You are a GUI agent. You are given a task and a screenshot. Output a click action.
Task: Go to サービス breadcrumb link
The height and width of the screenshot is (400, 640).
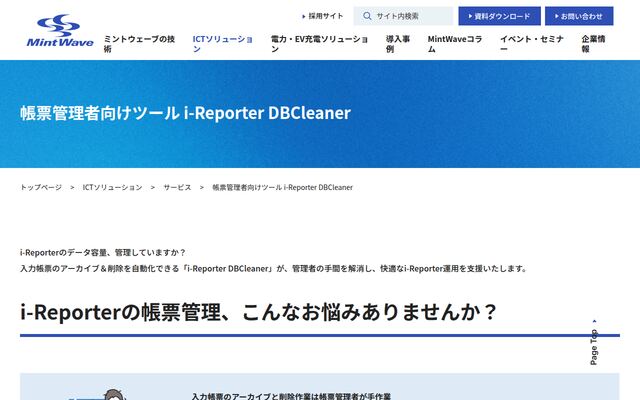(177, 187)
